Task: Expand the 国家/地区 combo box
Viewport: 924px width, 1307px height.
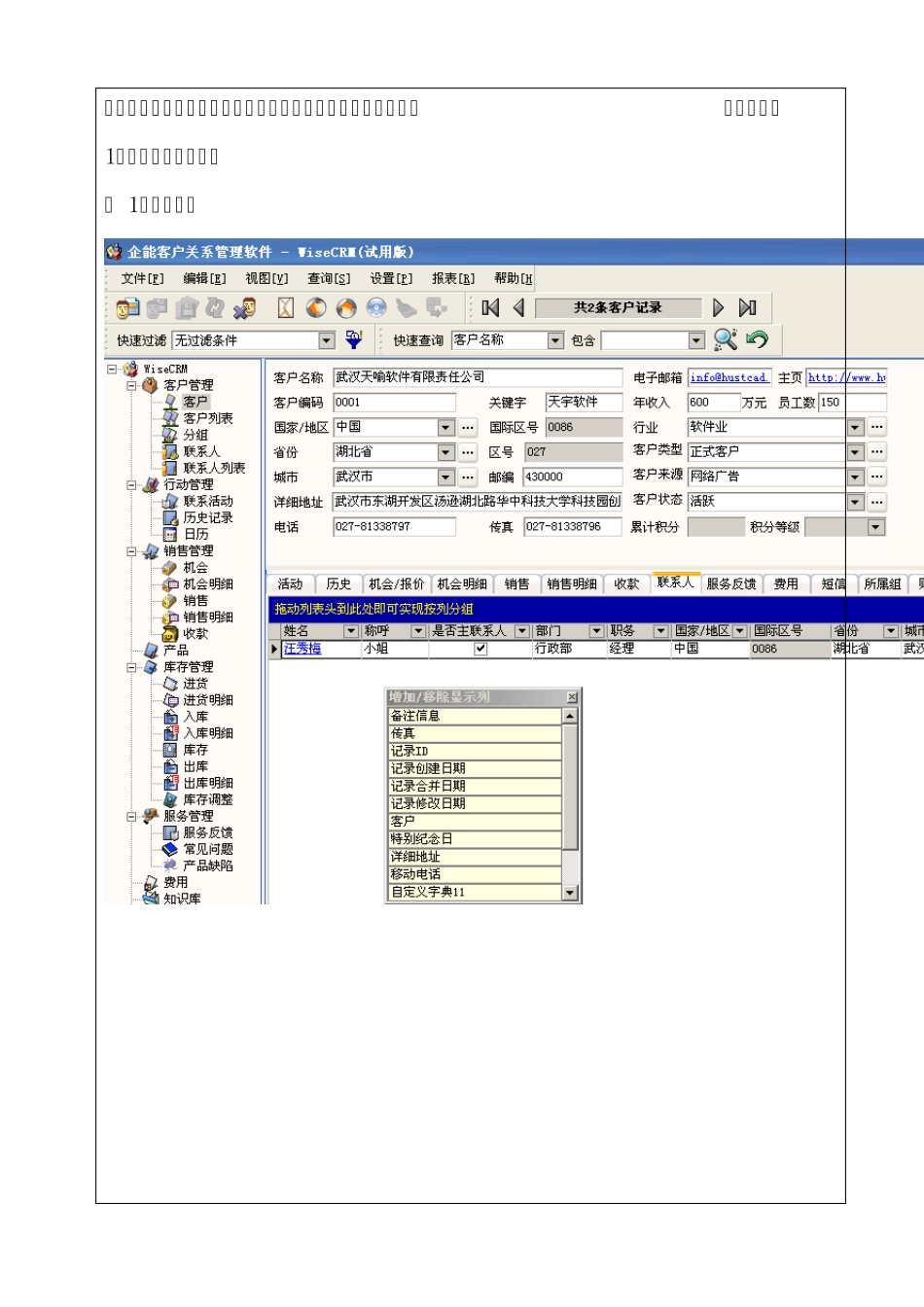Action: tap(445, 428)
